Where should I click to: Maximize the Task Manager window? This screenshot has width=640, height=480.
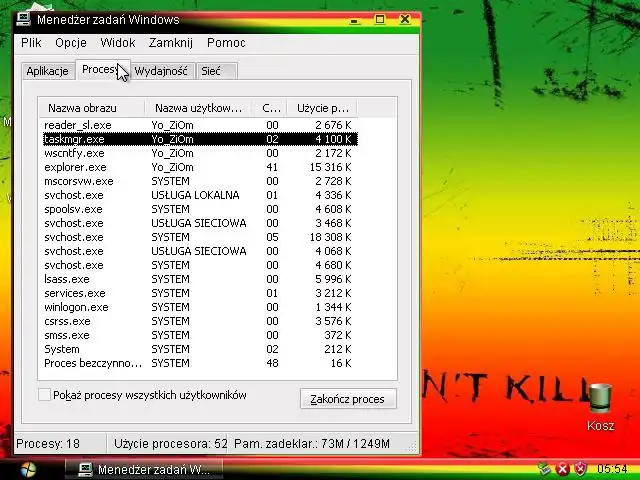[x=380, y=20]
